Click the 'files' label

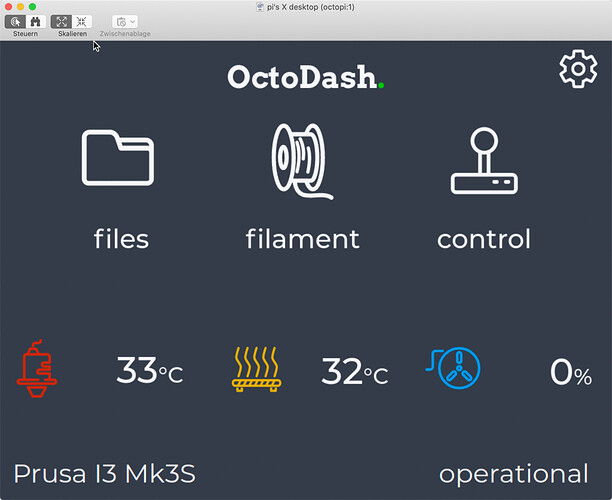[x=121, y=238]
